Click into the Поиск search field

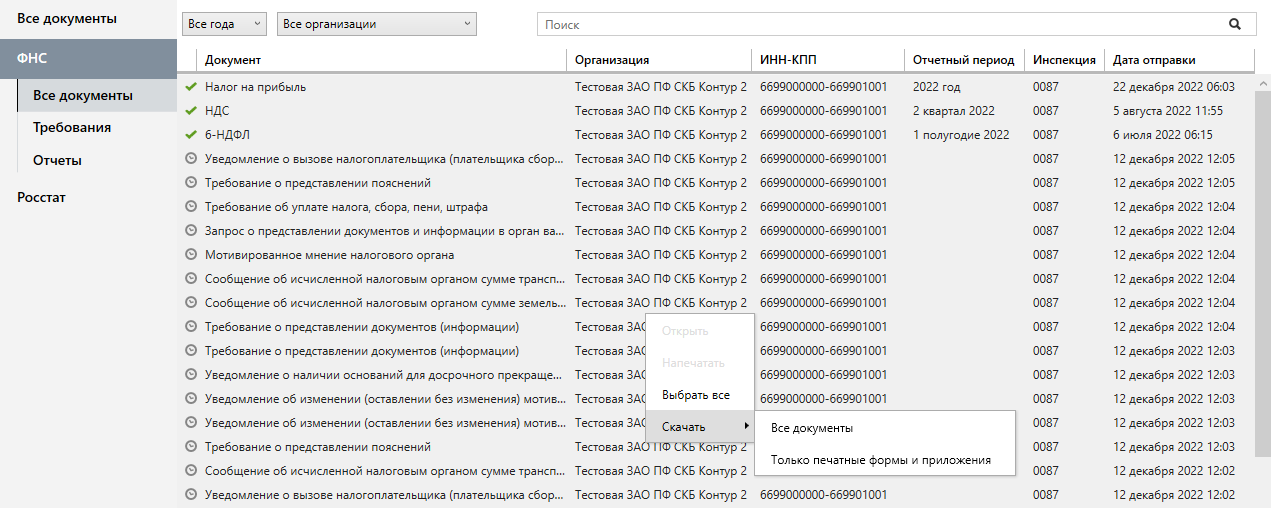(x=880, y=24)
